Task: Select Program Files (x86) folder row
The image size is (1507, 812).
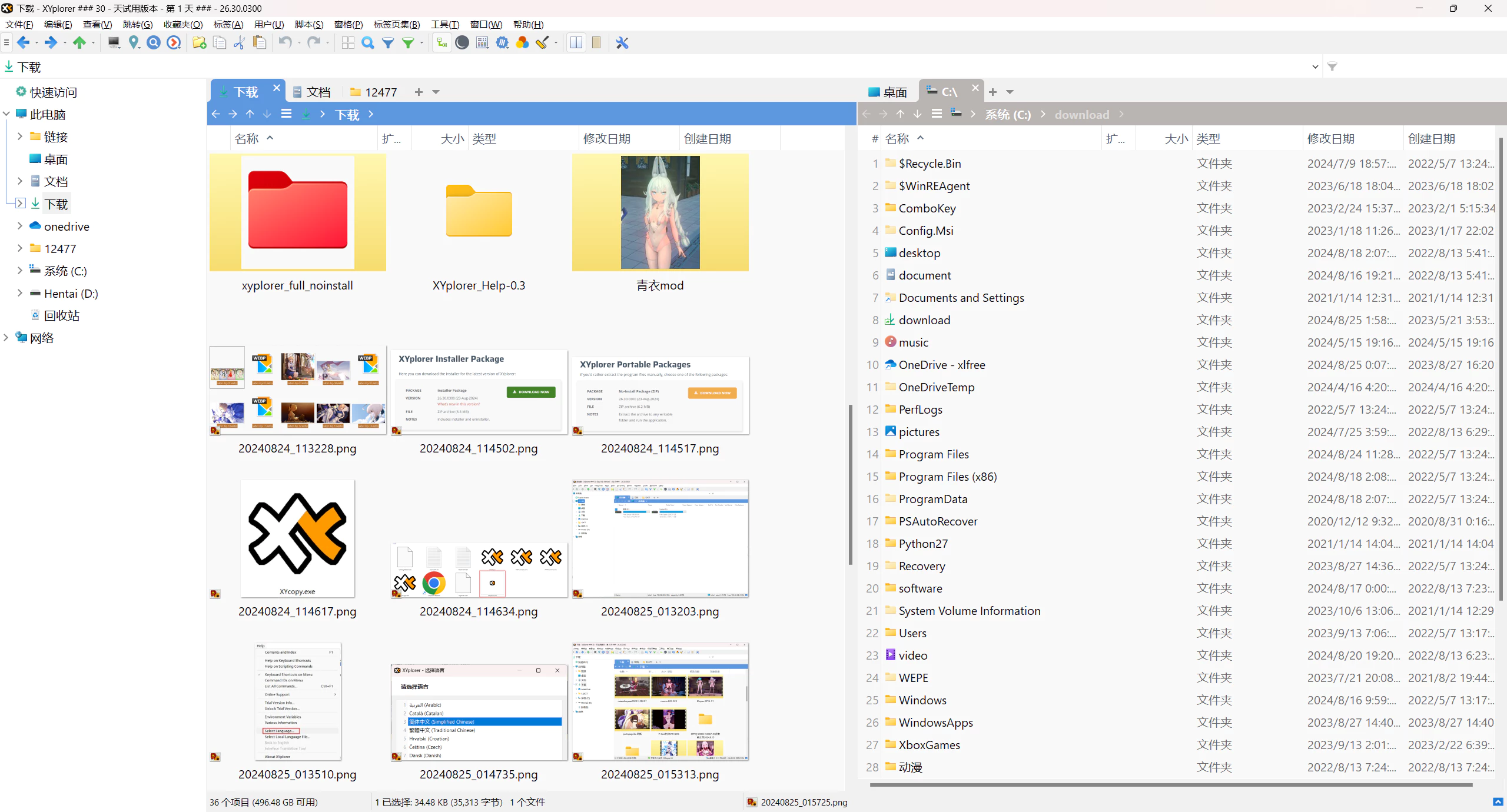Action: [1176, 477]
